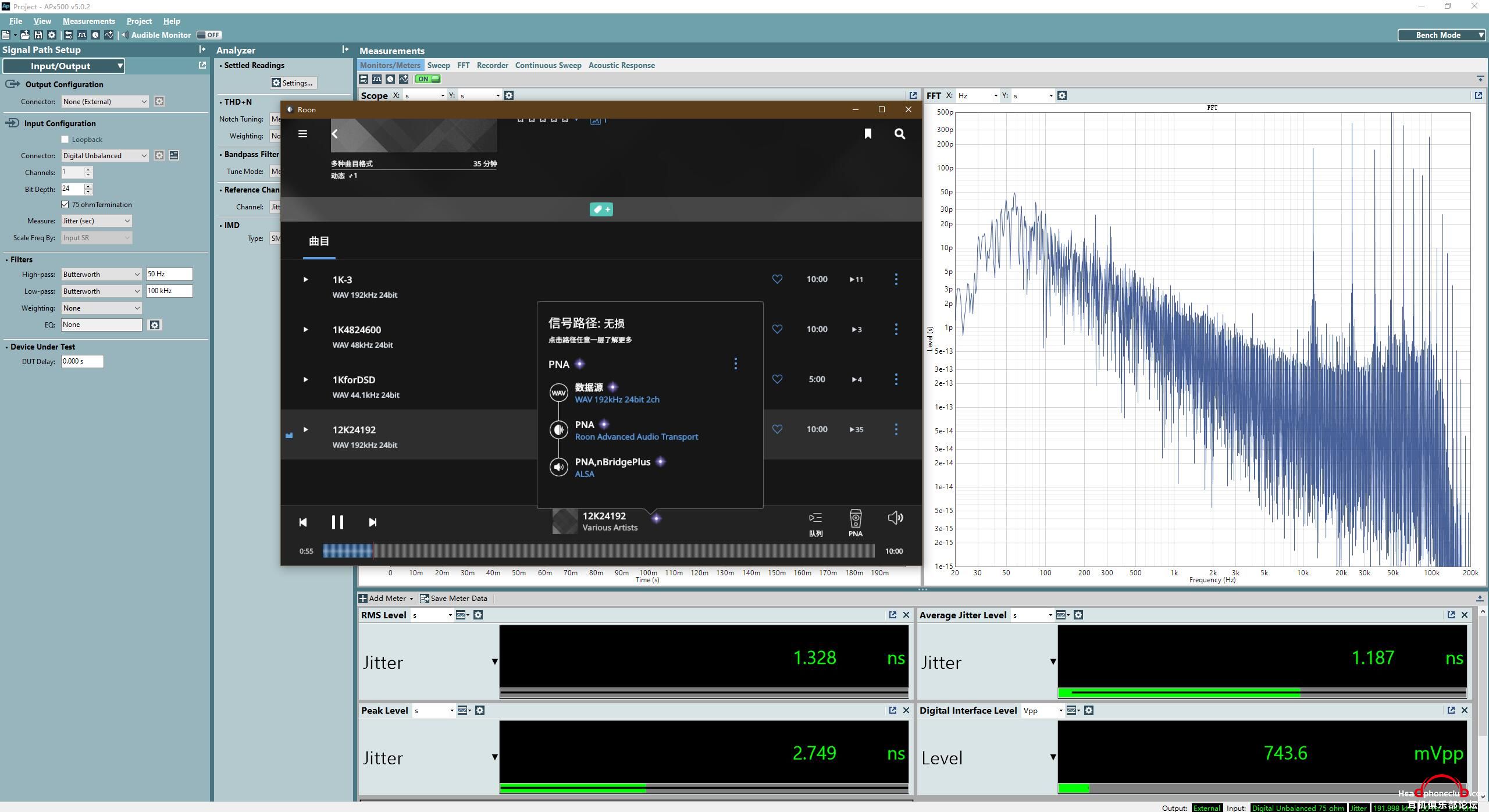Viewport: 1489px width, 812px height.
Task: Open output connector settings gear
Action: pyautogui.click(x=159, y=101)
